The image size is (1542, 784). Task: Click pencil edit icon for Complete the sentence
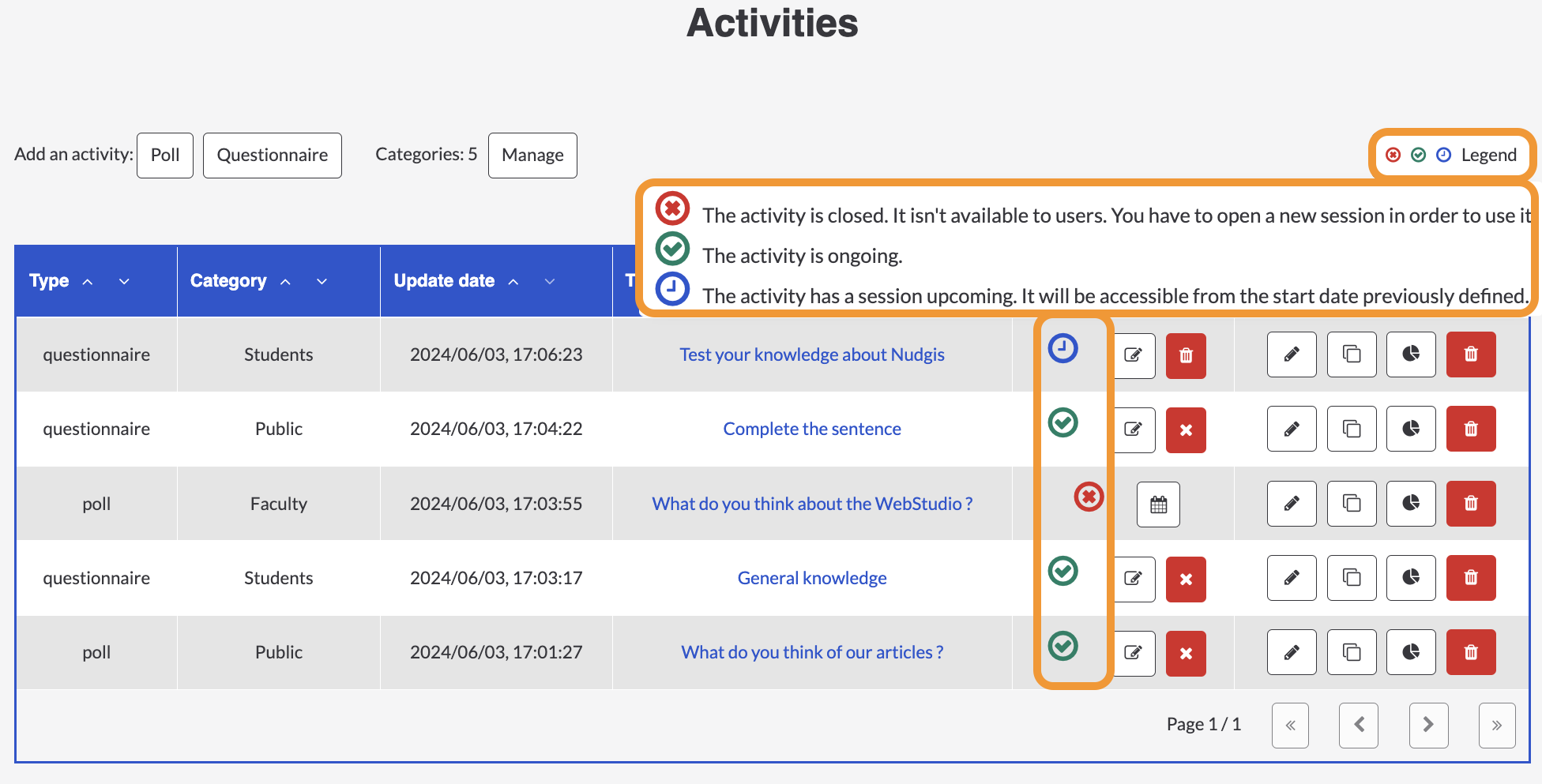pos(1292,429)
